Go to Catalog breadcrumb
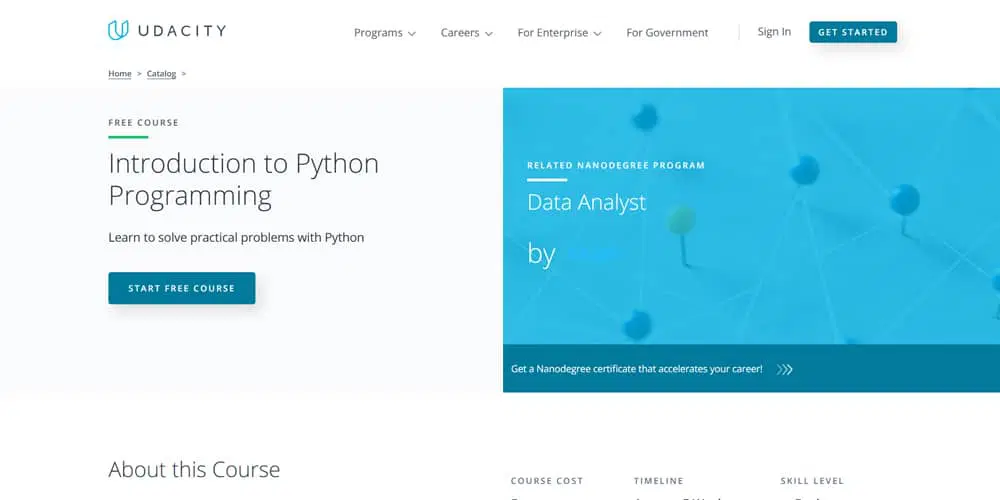The width and height of the screenshot is (1000, 500). (161, 74)
